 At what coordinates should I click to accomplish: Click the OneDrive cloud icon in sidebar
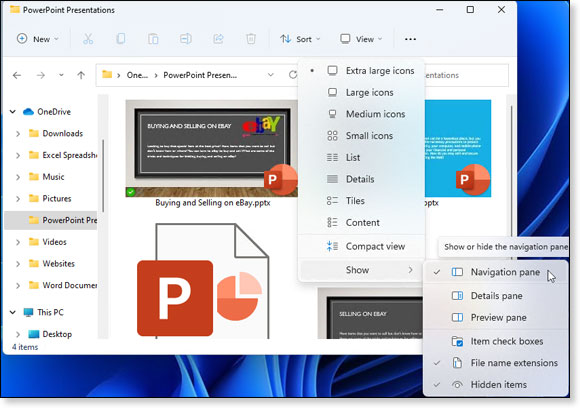coord(28,112)
